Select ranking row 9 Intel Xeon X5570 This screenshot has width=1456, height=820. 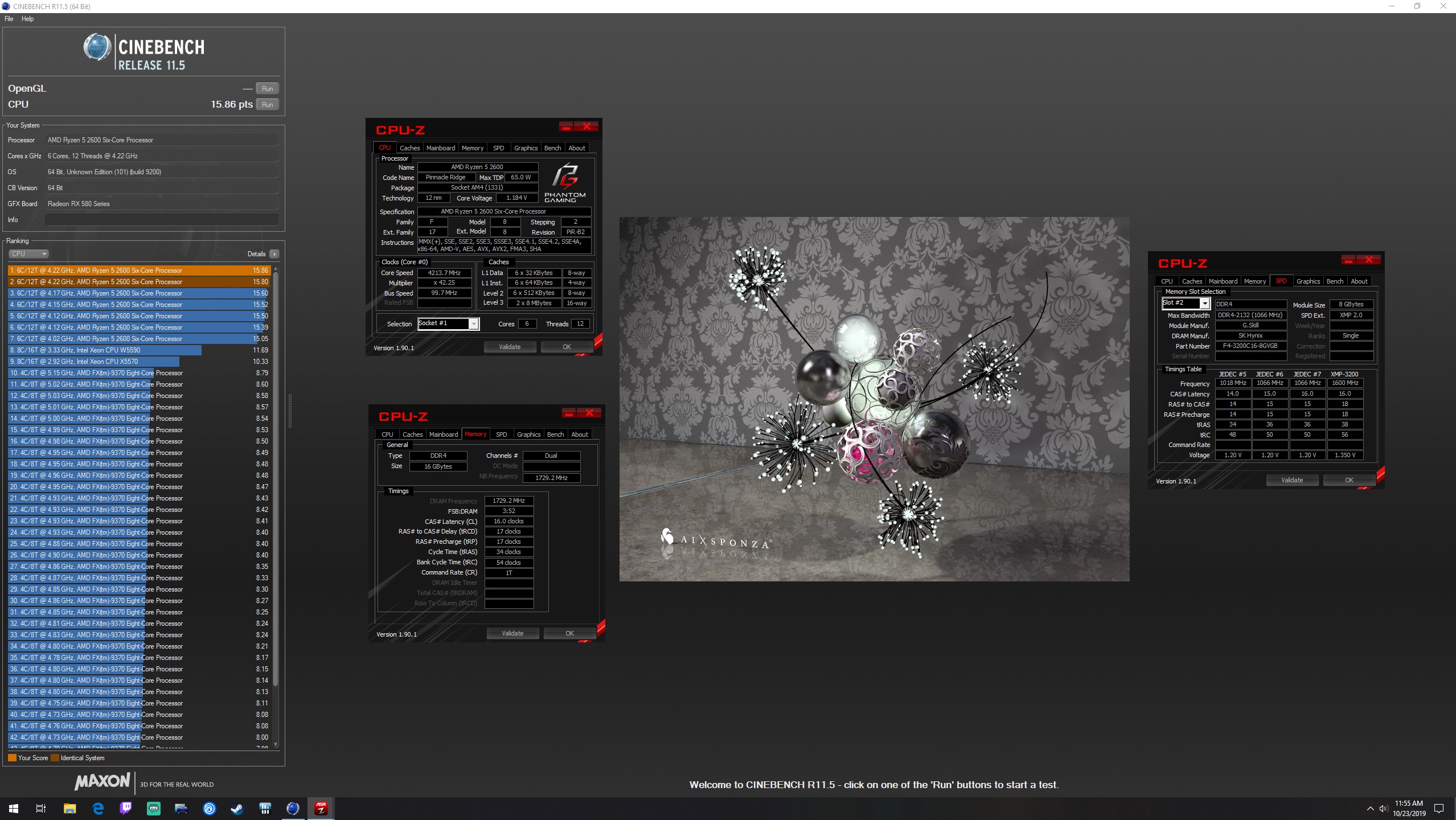(139, 362)
